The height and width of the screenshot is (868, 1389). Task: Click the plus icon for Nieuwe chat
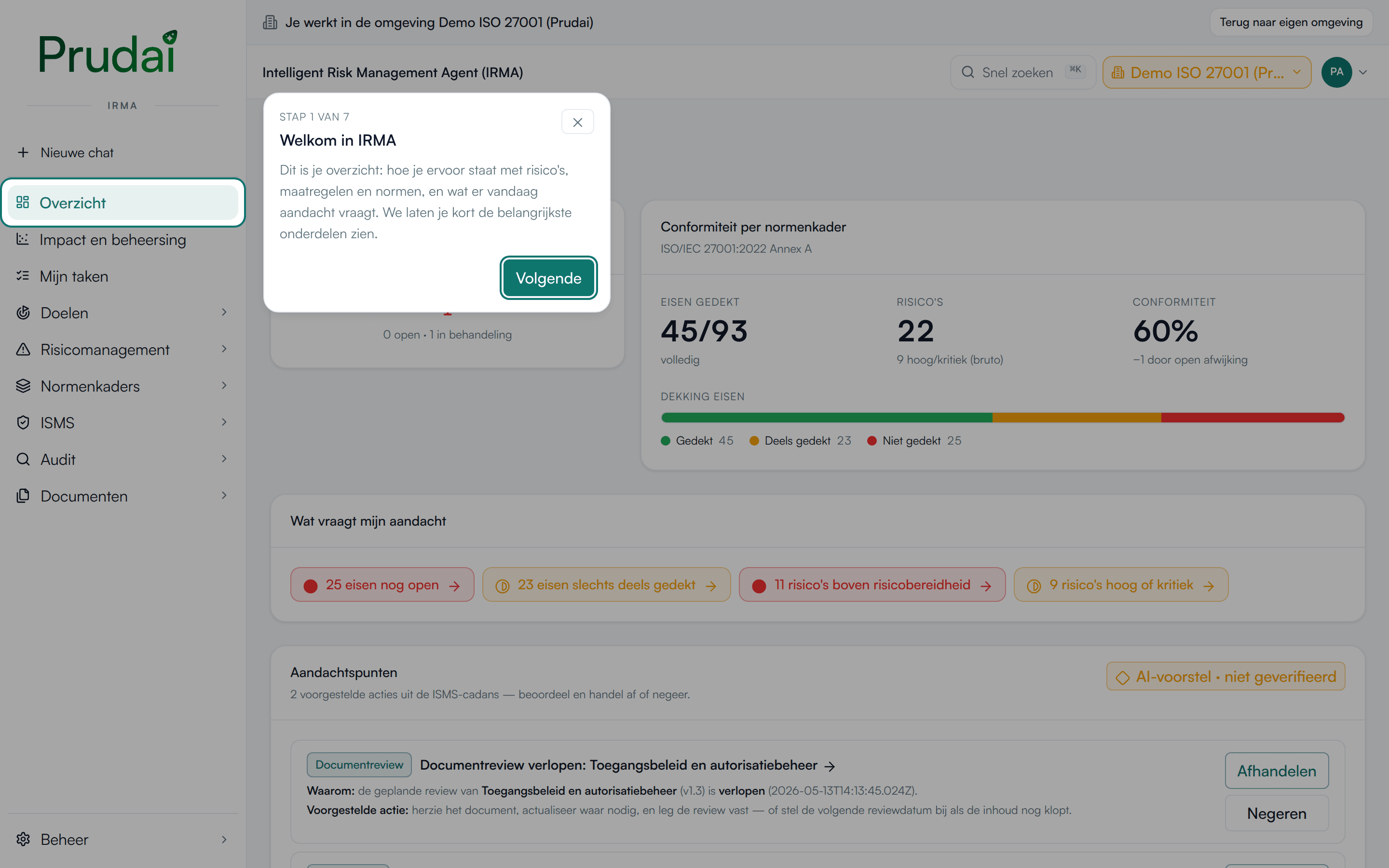point(23,153)
